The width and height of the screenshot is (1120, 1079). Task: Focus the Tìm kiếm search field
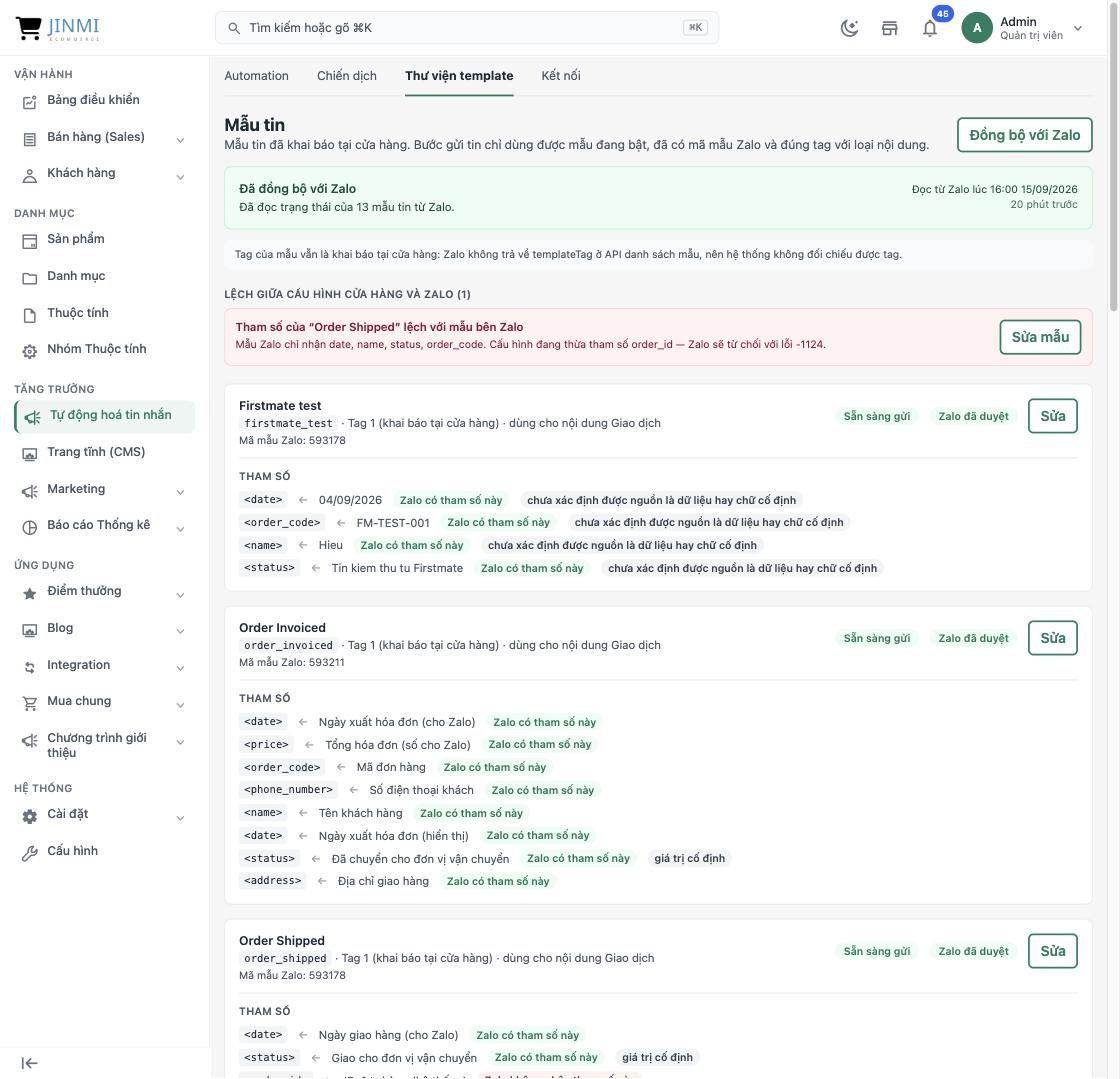(x=466, y=28)
